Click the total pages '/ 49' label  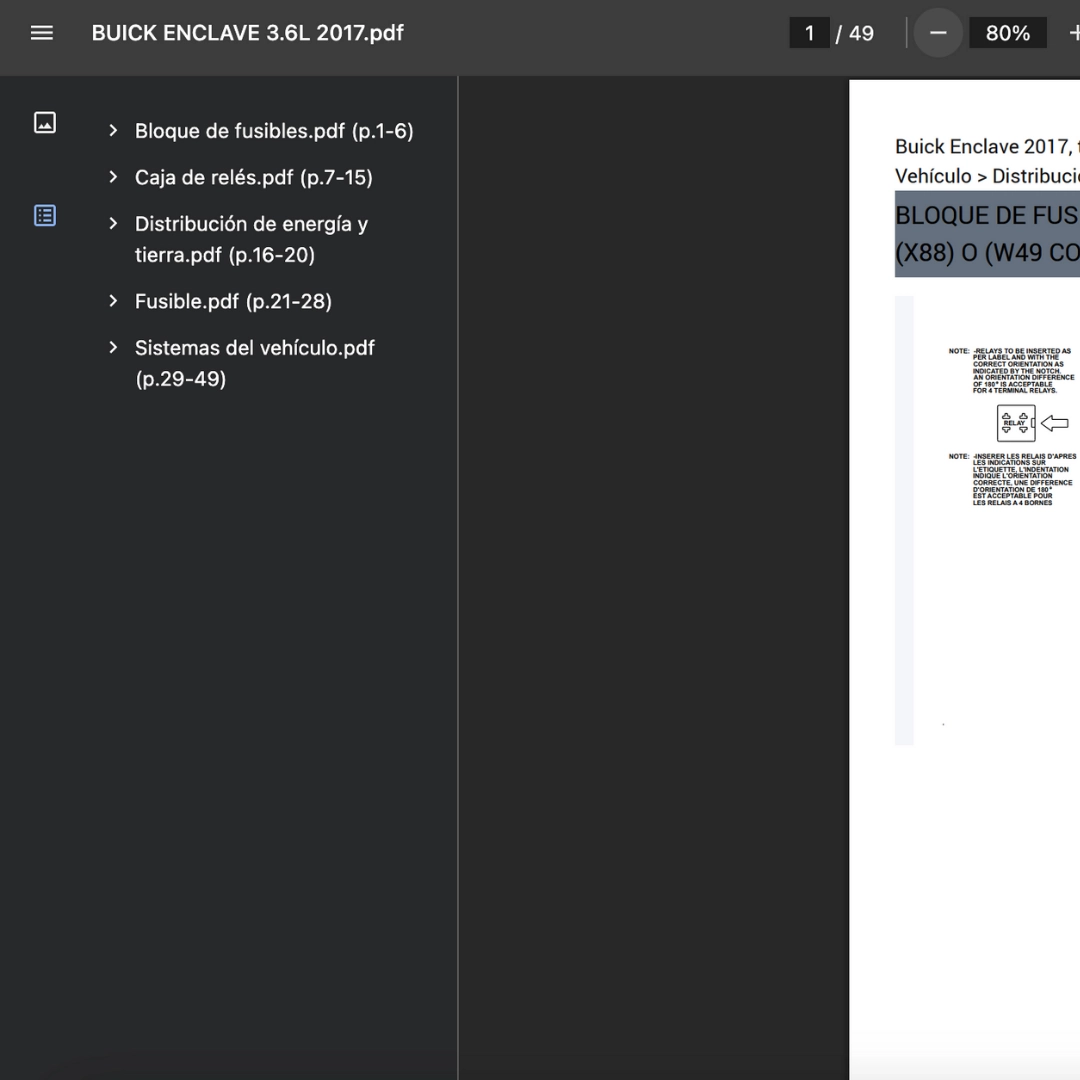(x=854, y=33)
